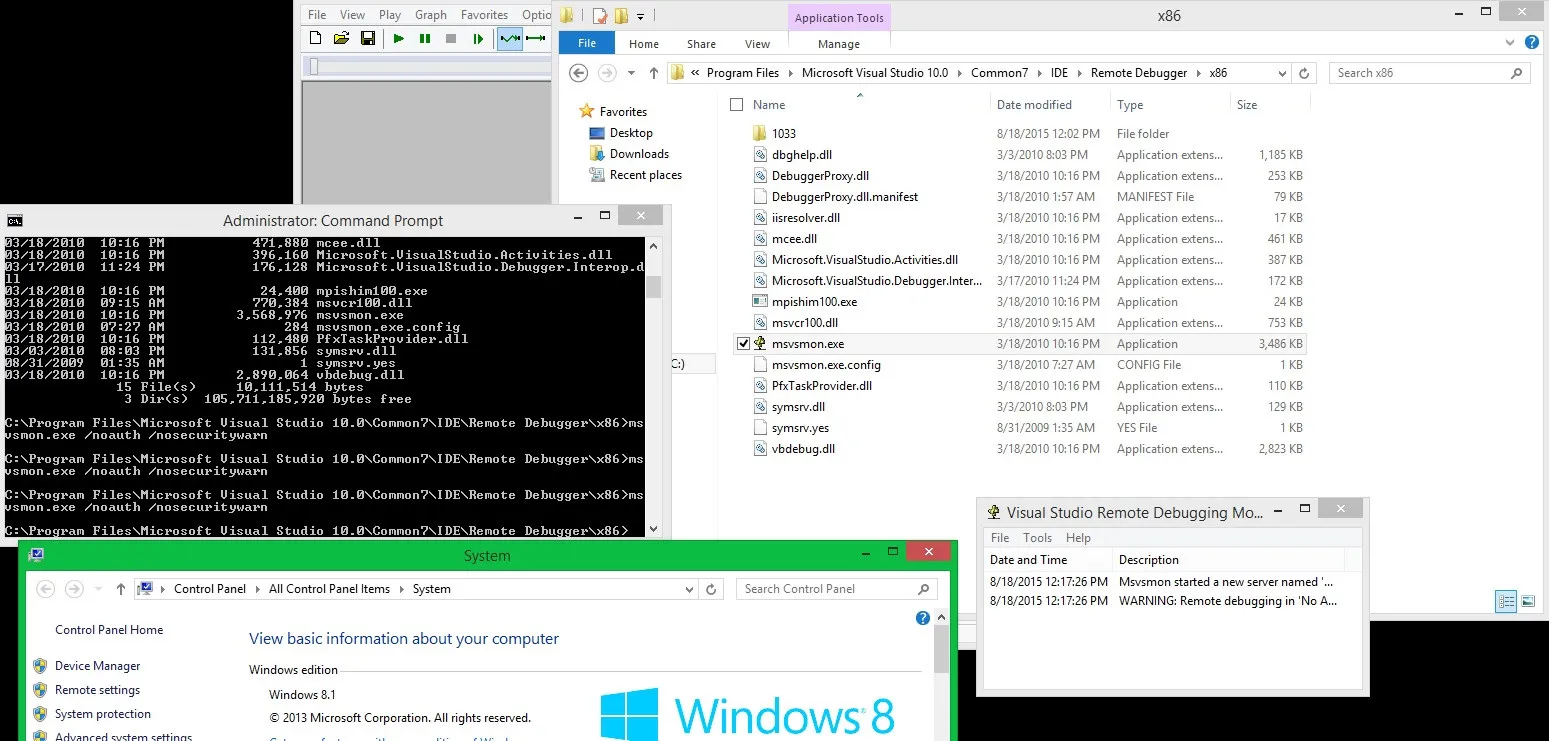This screenshot has width=1549, height=741.
Task: Open Help menu in Remote Debugging Monitor
Action: tap(1078, 538)
